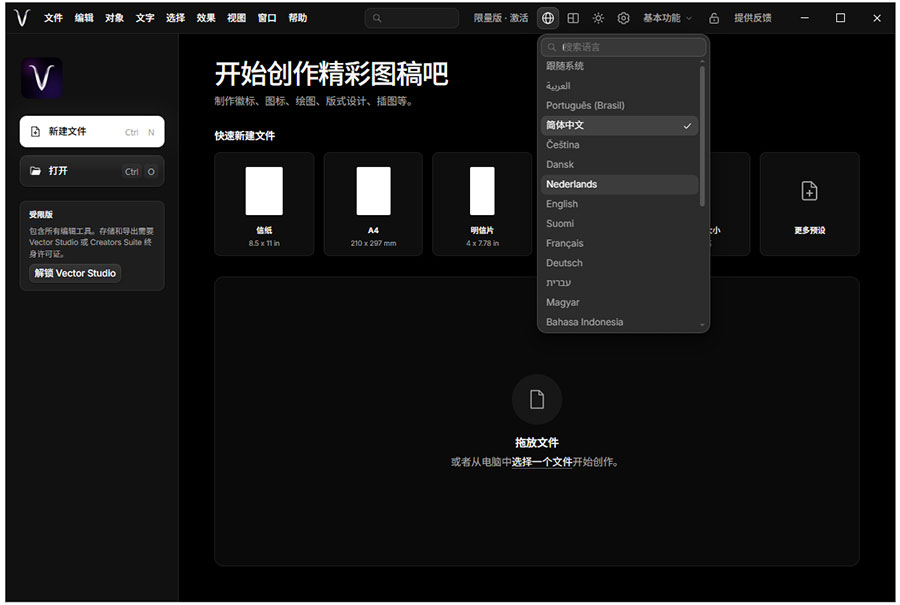The image size is (900, 605).
Task: Click the 打开 button
Action: [92, 171]
